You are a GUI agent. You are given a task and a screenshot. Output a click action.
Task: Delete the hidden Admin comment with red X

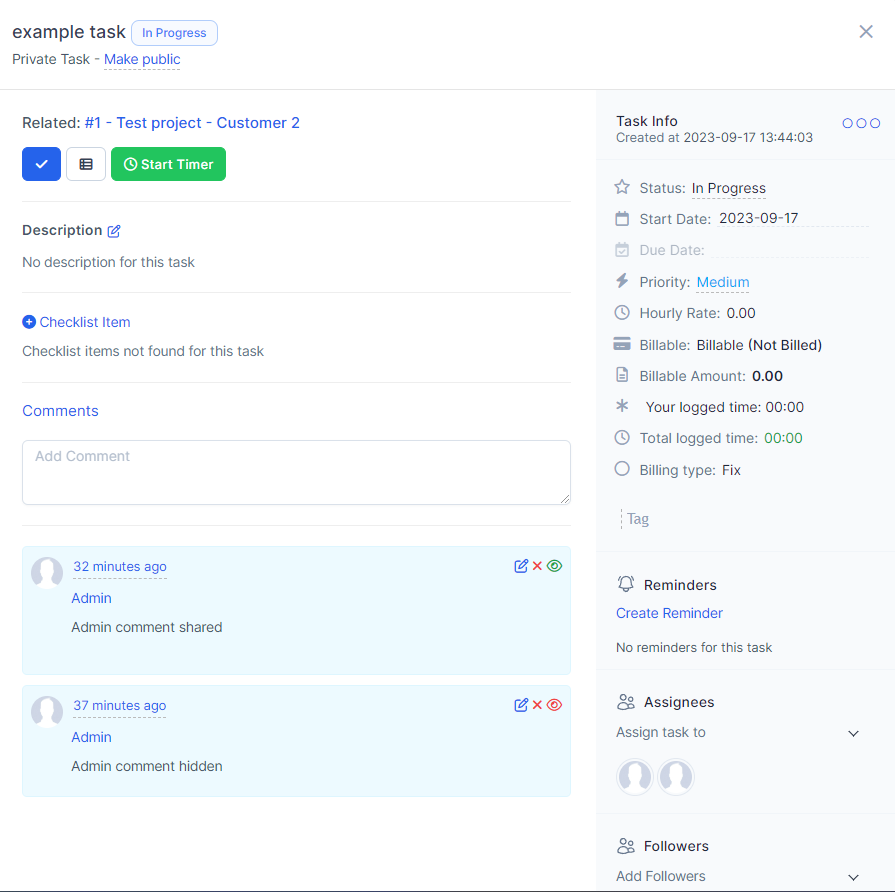pos(538,704)
